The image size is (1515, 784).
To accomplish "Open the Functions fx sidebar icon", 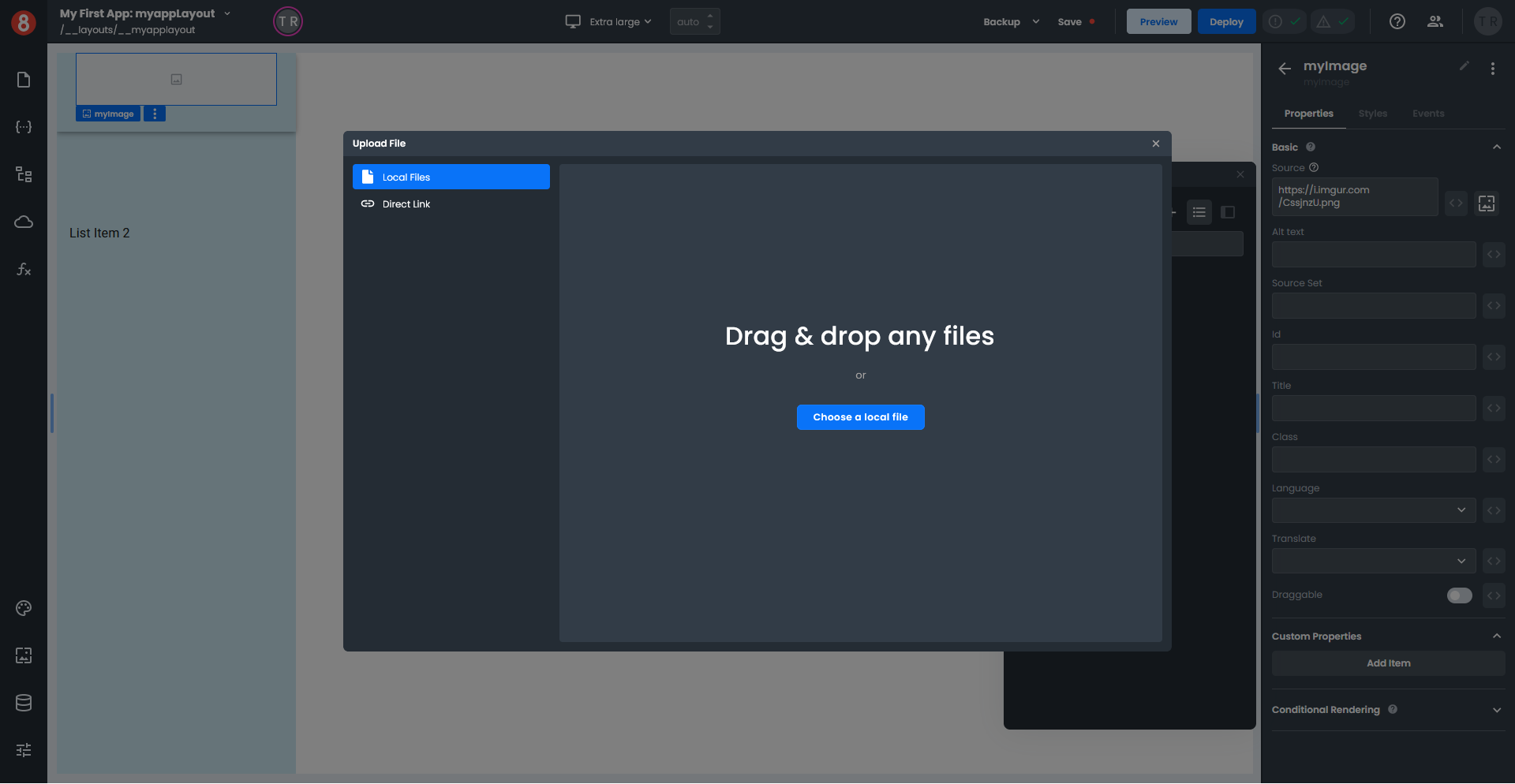I will [x=24, y=270].
